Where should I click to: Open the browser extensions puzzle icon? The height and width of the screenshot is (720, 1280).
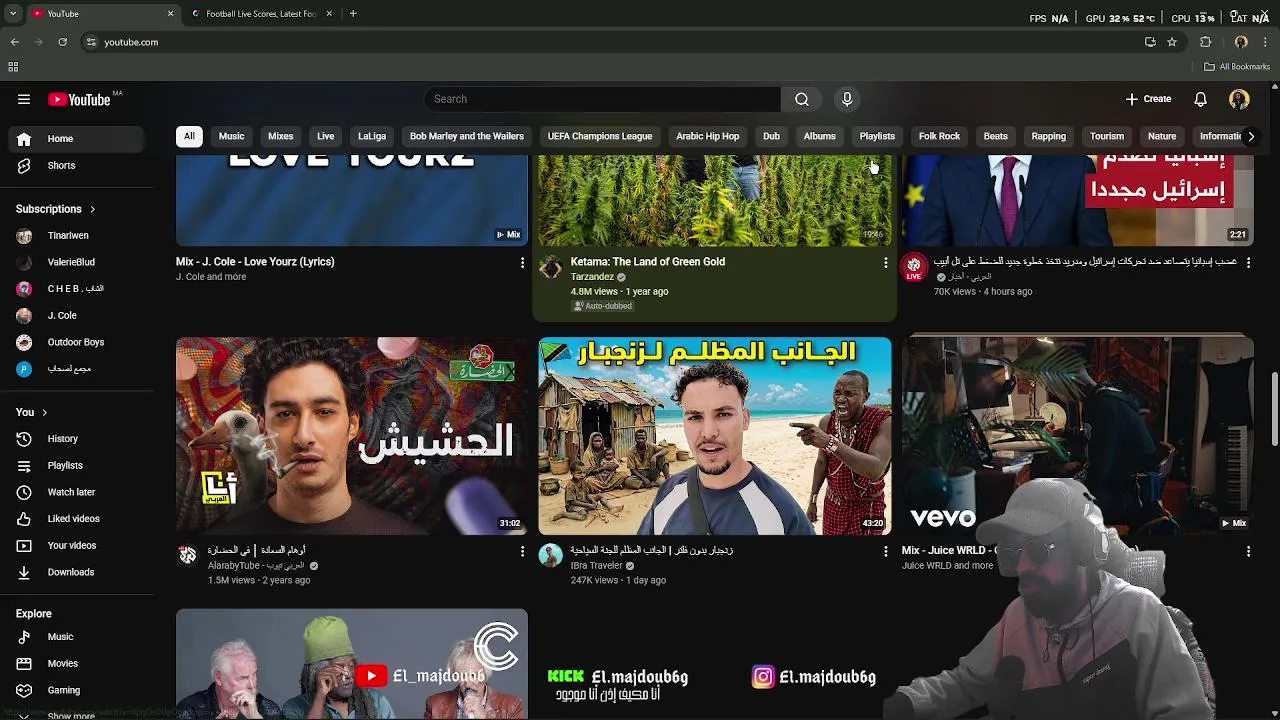pyautogui.click(x=1206, y=42)
